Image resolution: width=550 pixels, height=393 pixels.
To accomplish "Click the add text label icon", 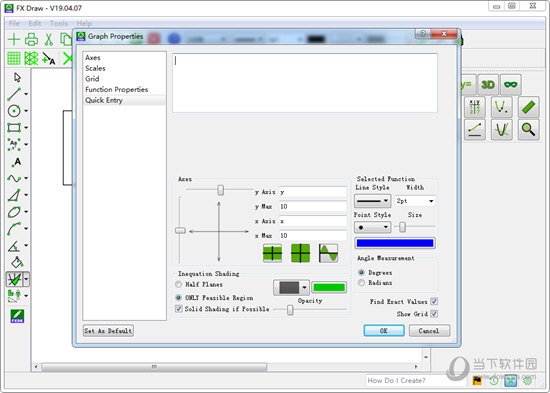I will pyautogui.click(x=48, y=58).
